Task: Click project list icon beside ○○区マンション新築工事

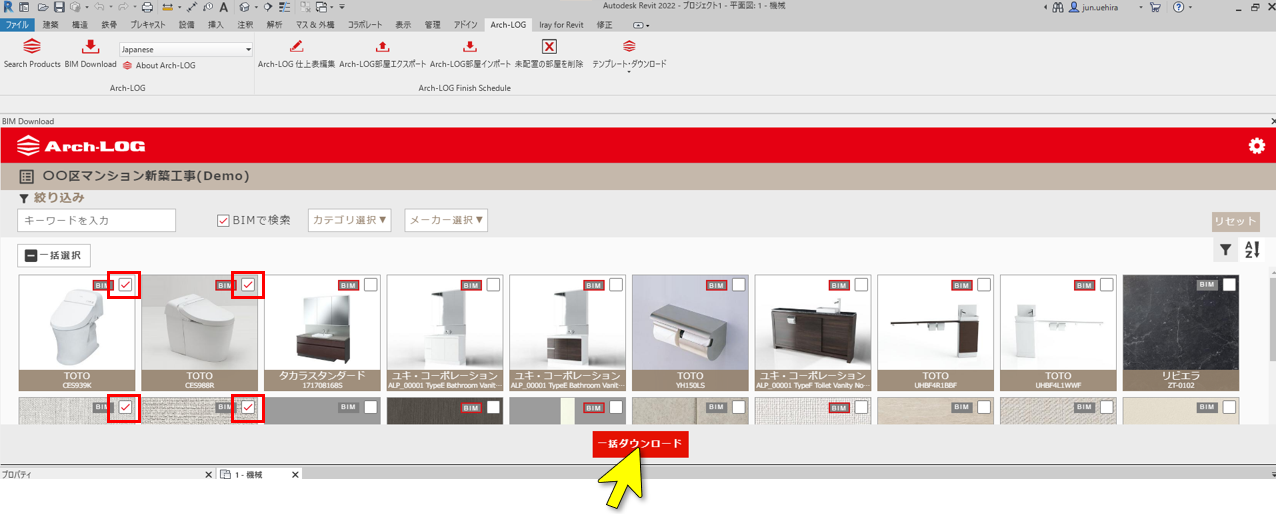Action: 26,176
